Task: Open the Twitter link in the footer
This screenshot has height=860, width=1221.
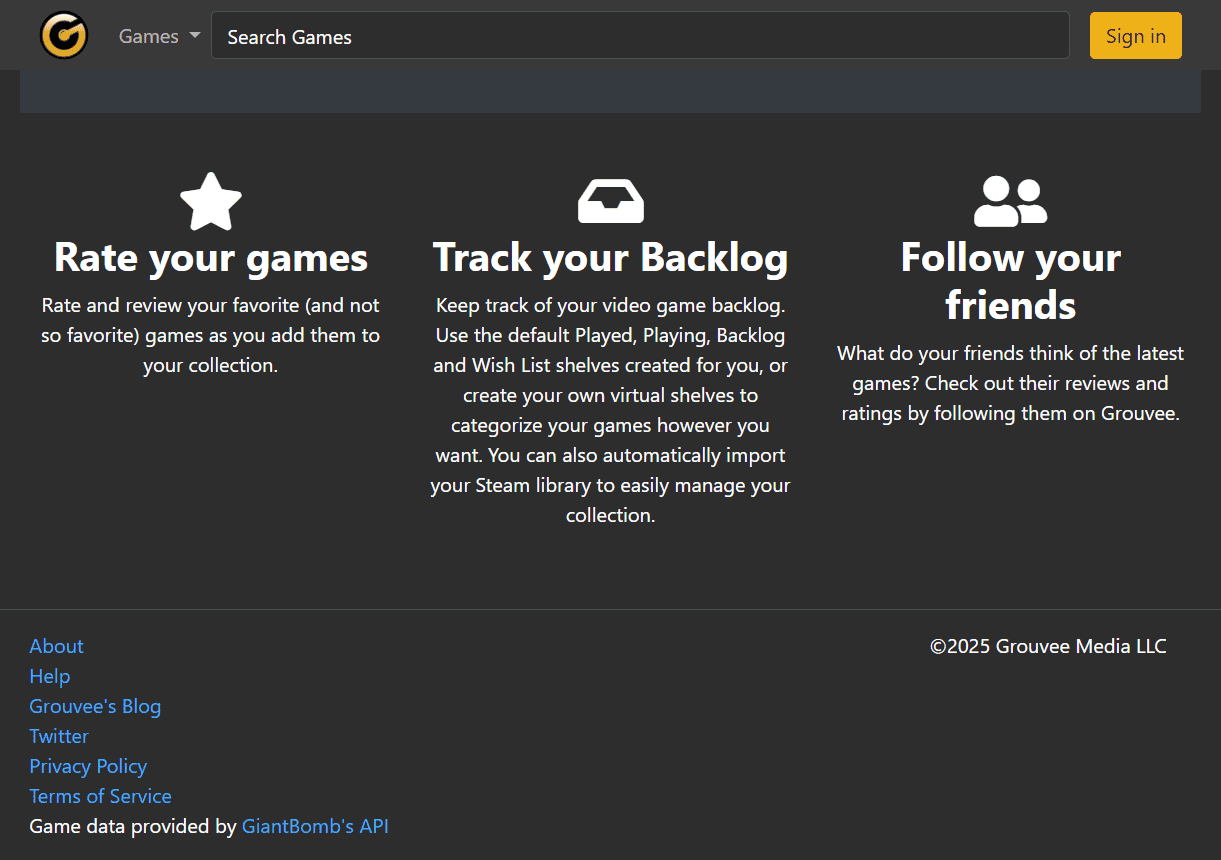Action: pyautogui.click(x=59, y=736)
